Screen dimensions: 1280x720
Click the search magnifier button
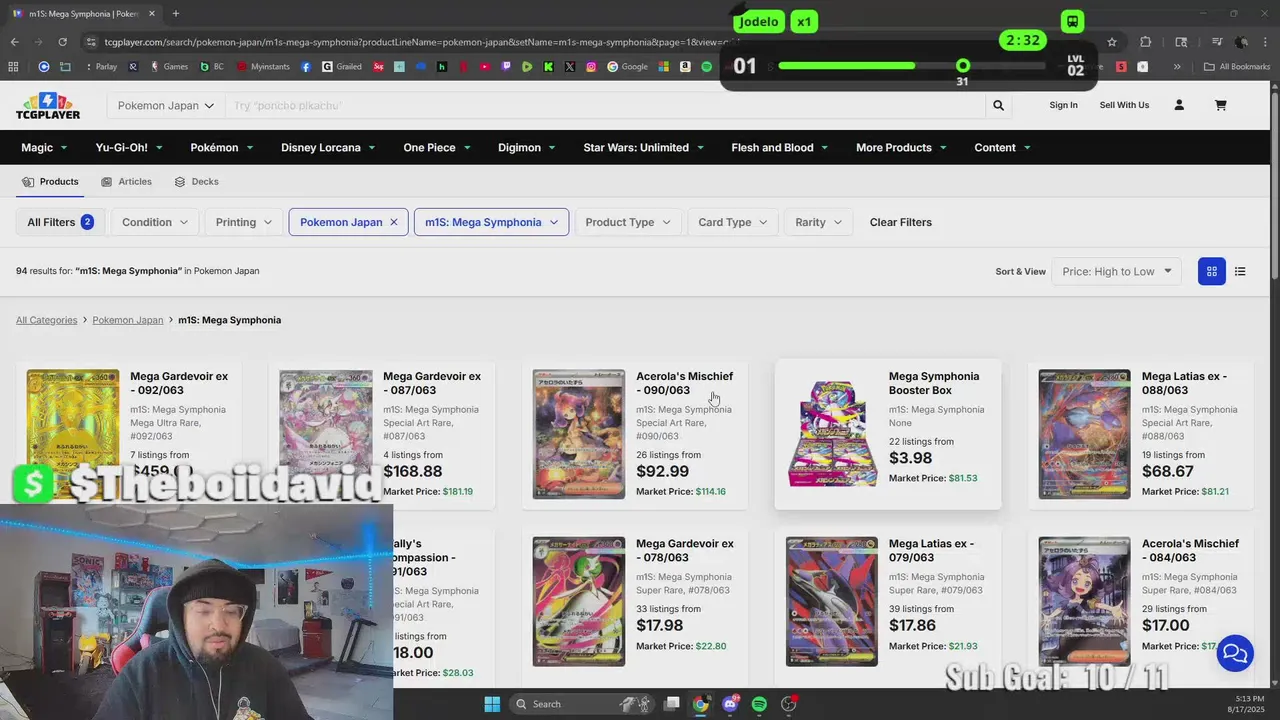[x=998, y=105]
